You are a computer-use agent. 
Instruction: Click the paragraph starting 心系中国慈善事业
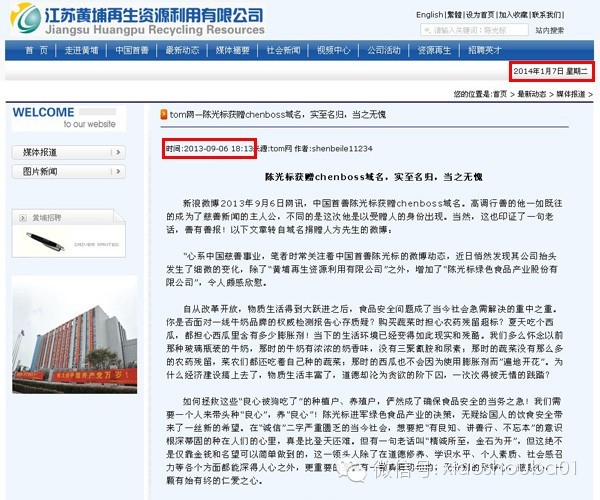tap(362, 269)
